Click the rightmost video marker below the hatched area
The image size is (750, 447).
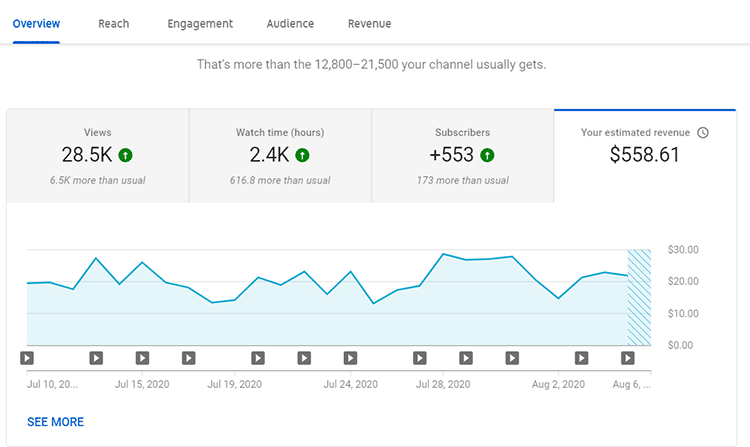coord(628,357)
